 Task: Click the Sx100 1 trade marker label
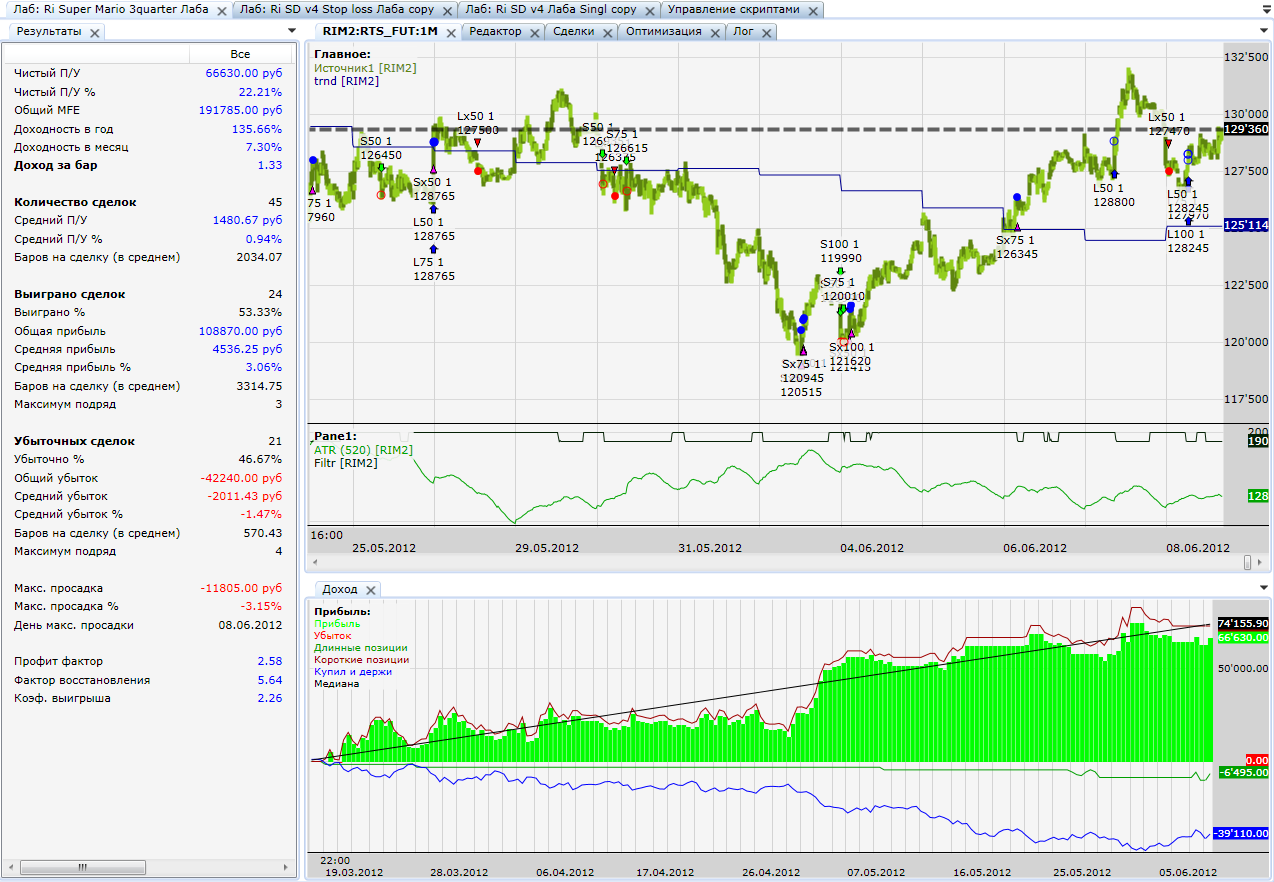[851, 348]
